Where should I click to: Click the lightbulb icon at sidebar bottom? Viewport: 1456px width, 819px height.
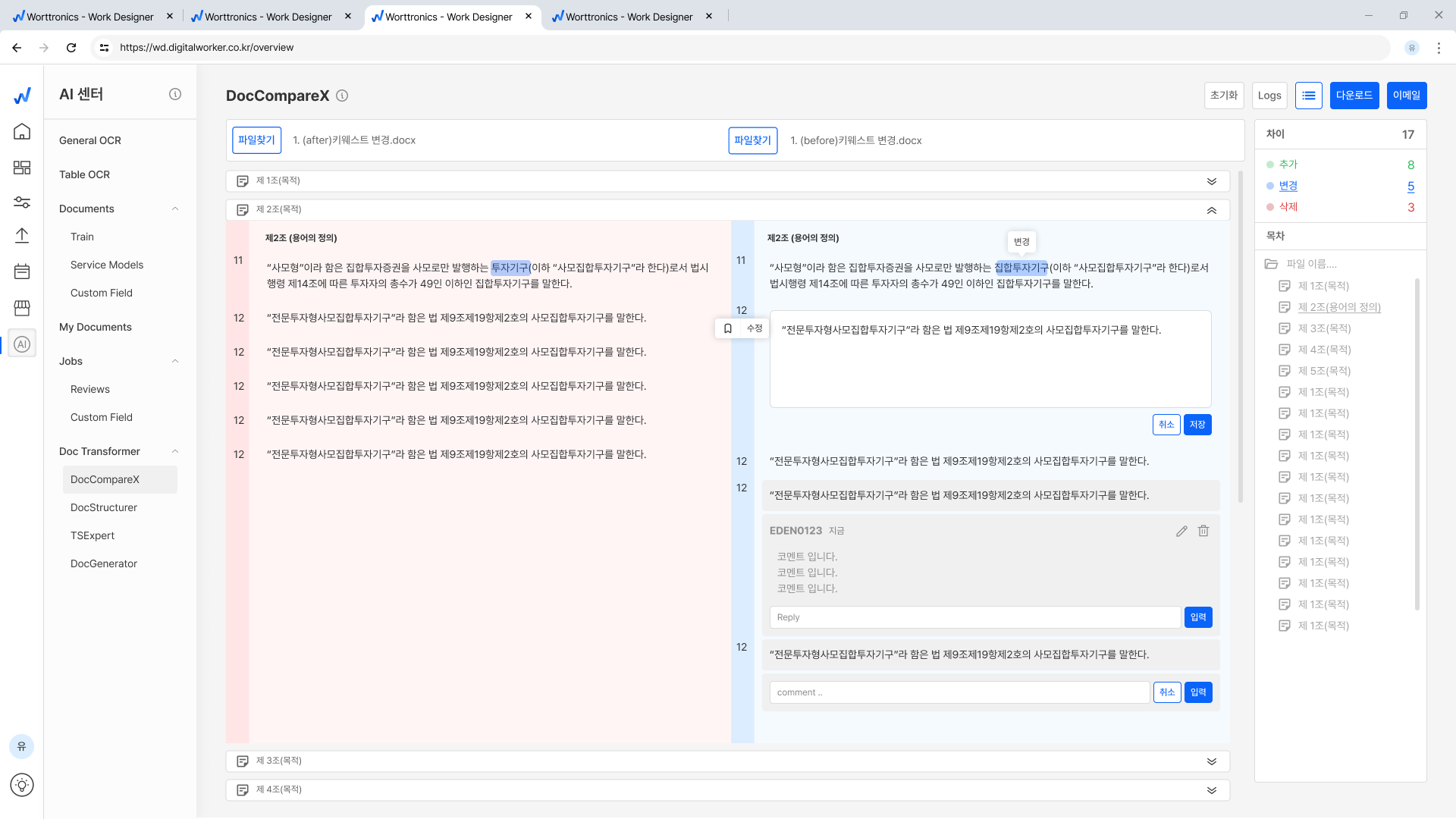(22, 785)
